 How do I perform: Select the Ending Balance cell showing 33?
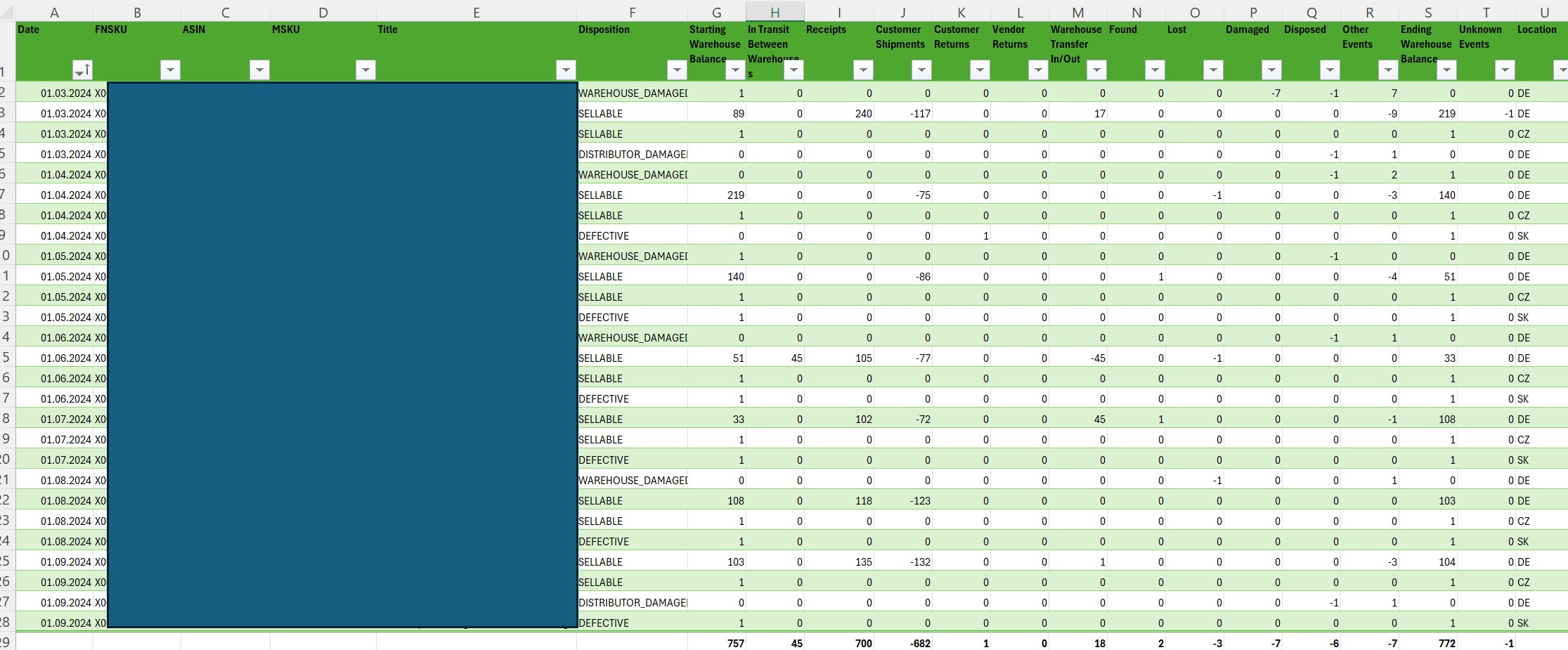(1428, 358)
